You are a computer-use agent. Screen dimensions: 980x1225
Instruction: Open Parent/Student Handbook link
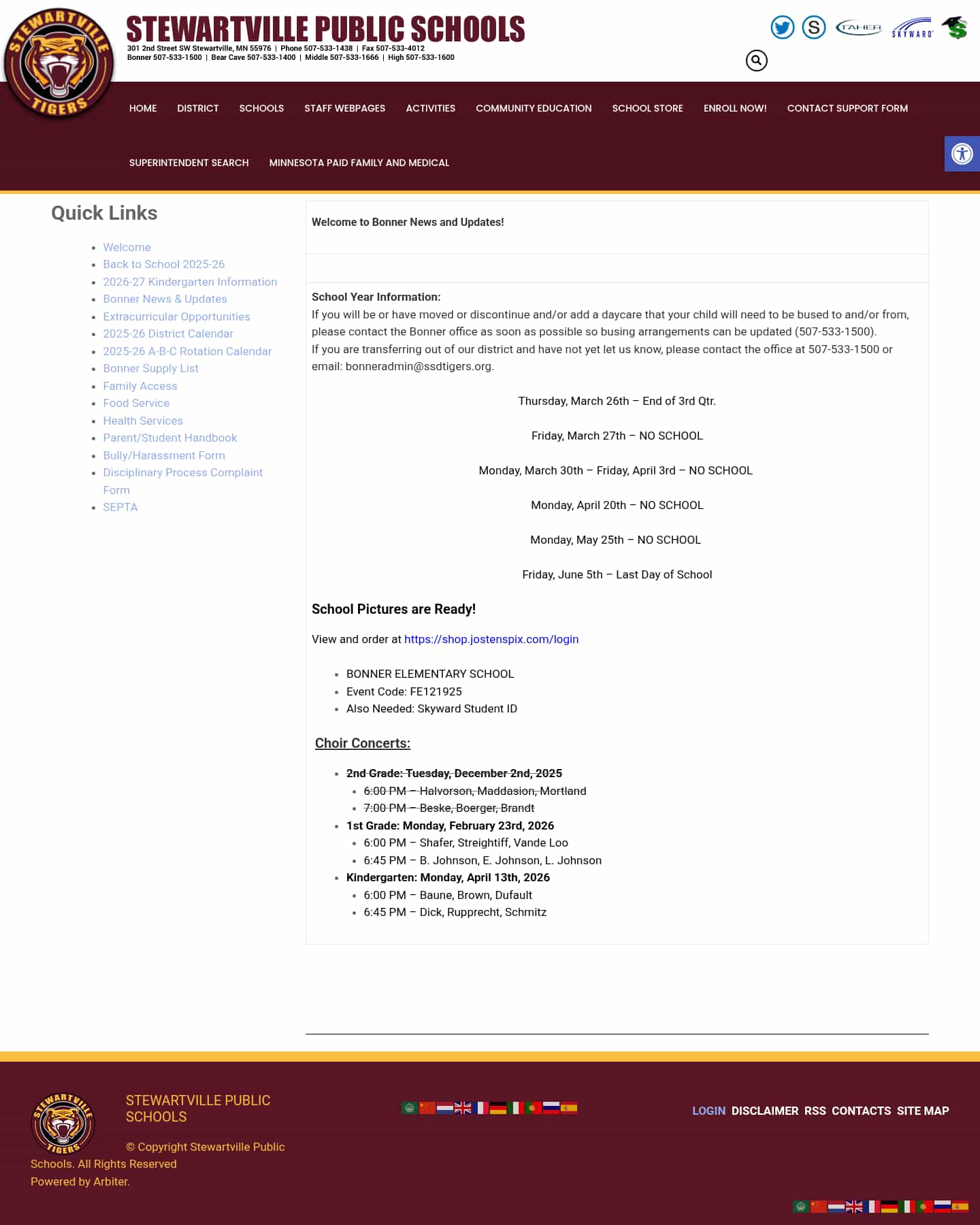coord(170,438)
